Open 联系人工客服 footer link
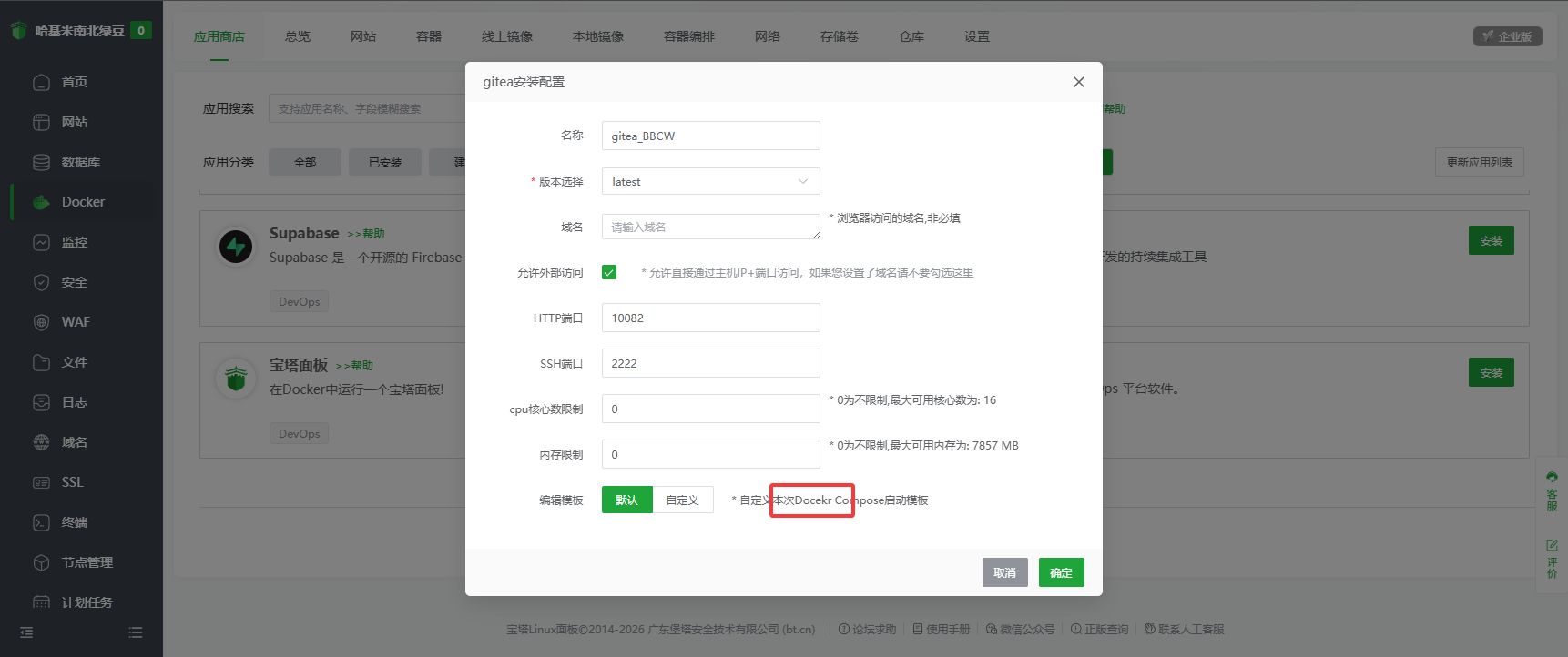This screenshot has width=1568, height=657. coord(1184,629)
